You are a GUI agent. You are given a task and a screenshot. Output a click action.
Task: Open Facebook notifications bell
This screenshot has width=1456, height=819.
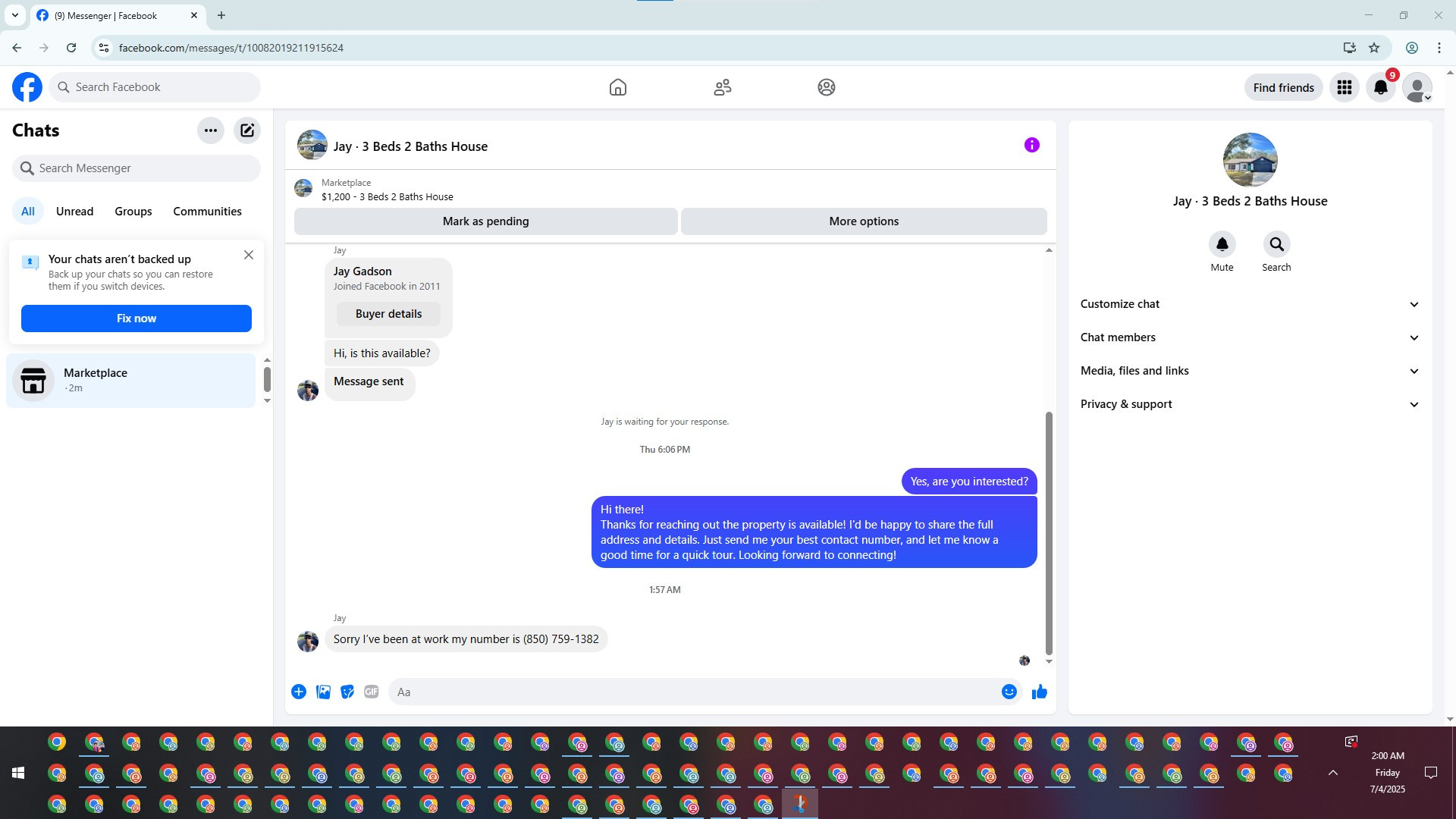coord(1380,87)
